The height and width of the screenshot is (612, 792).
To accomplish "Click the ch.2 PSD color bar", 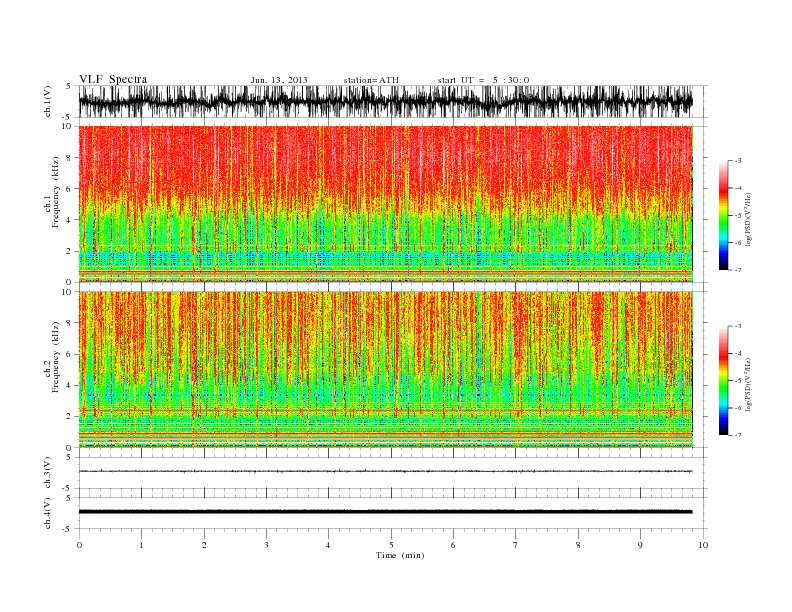I will pyautogui.click(x=723, y=380).
